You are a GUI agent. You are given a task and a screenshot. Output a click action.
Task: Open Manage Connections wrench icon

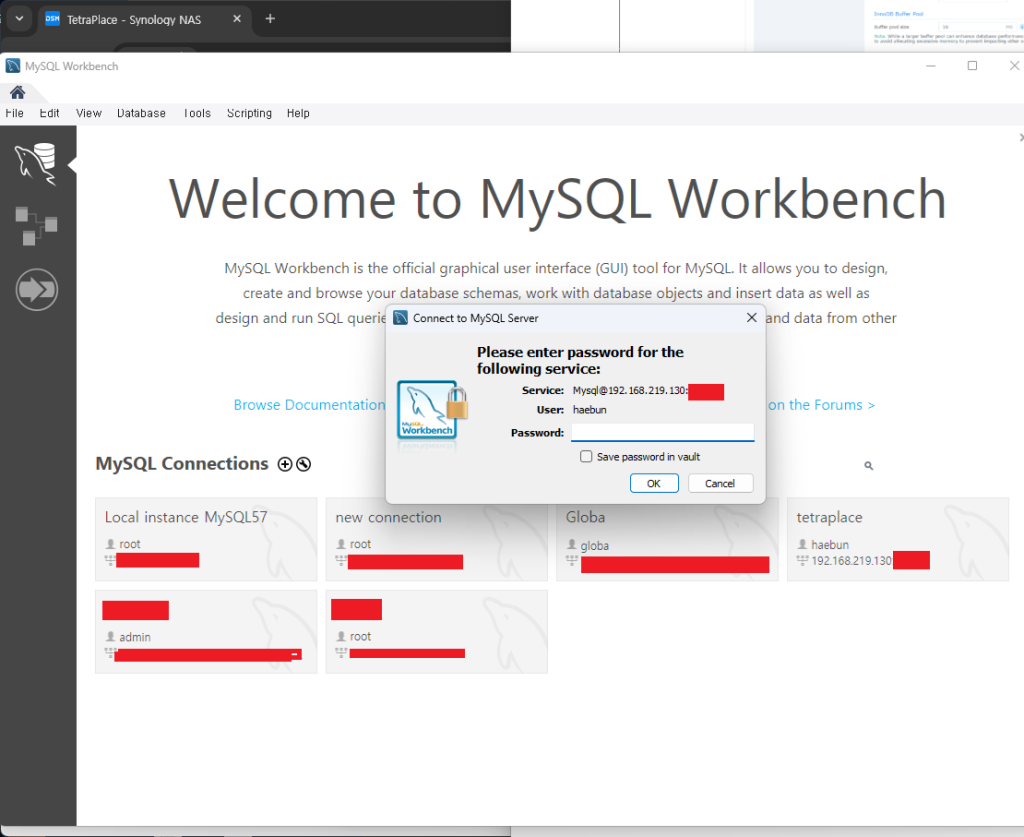tap(303, 464)
